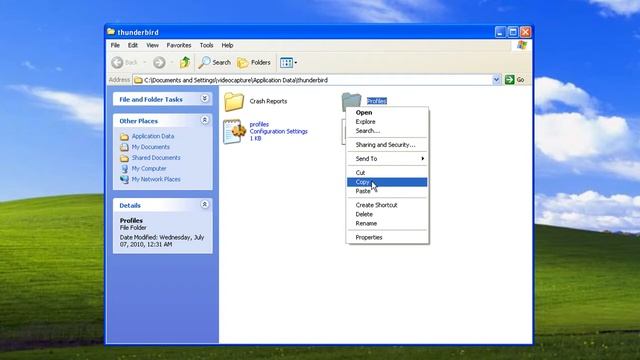Screen dimensions: 640x360
Task: Click the Shared Documents folder icon
Action: pos(124,158)
